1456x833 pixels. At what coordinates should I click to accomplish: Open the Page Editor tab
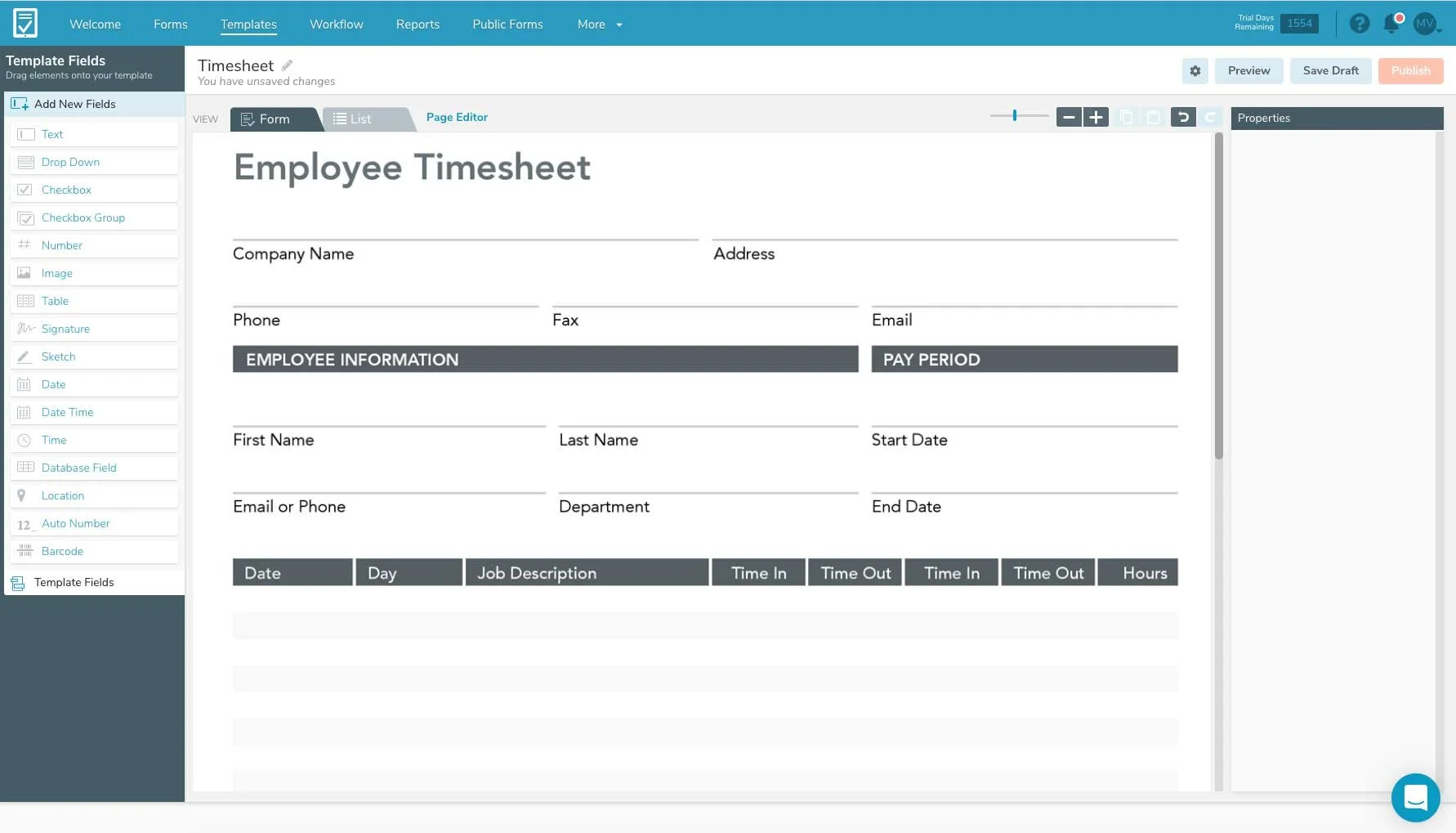click(457, 117)
